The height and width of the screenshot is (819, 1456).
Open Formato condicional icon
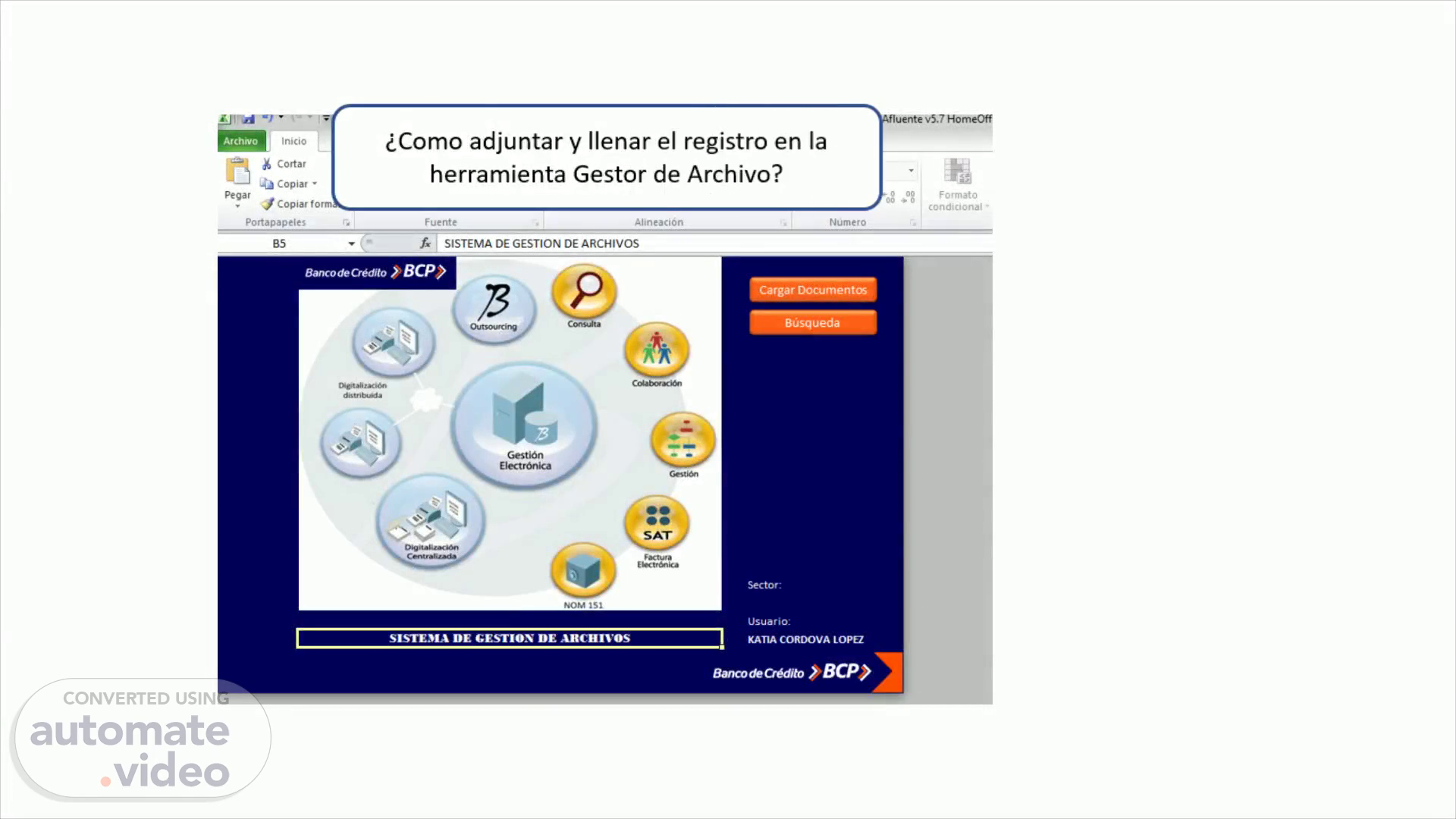957,171
